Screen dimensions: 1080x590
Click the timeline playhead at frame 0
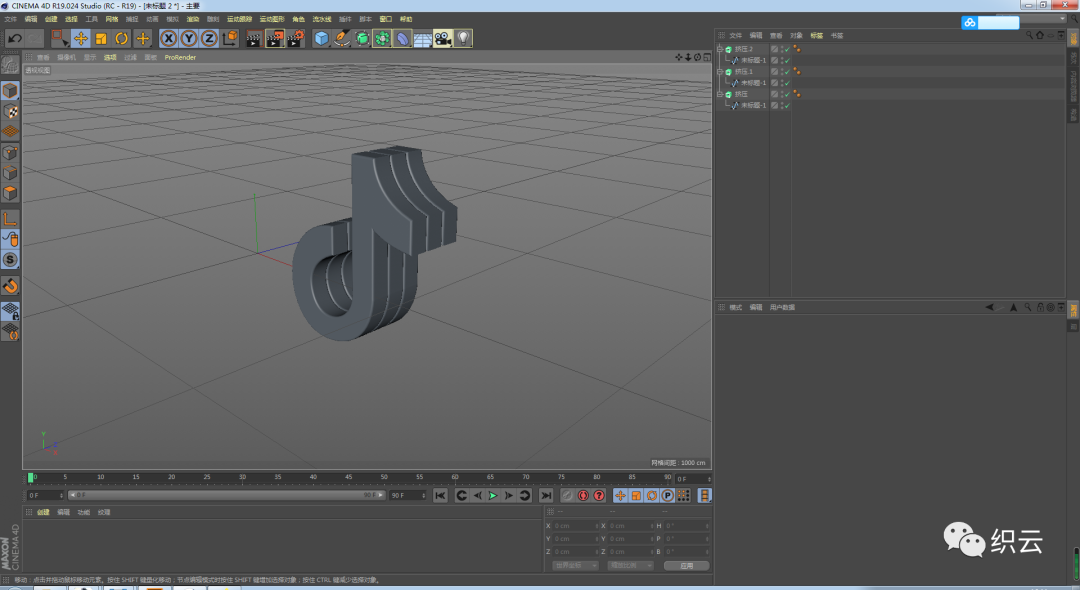pos(30,477)
